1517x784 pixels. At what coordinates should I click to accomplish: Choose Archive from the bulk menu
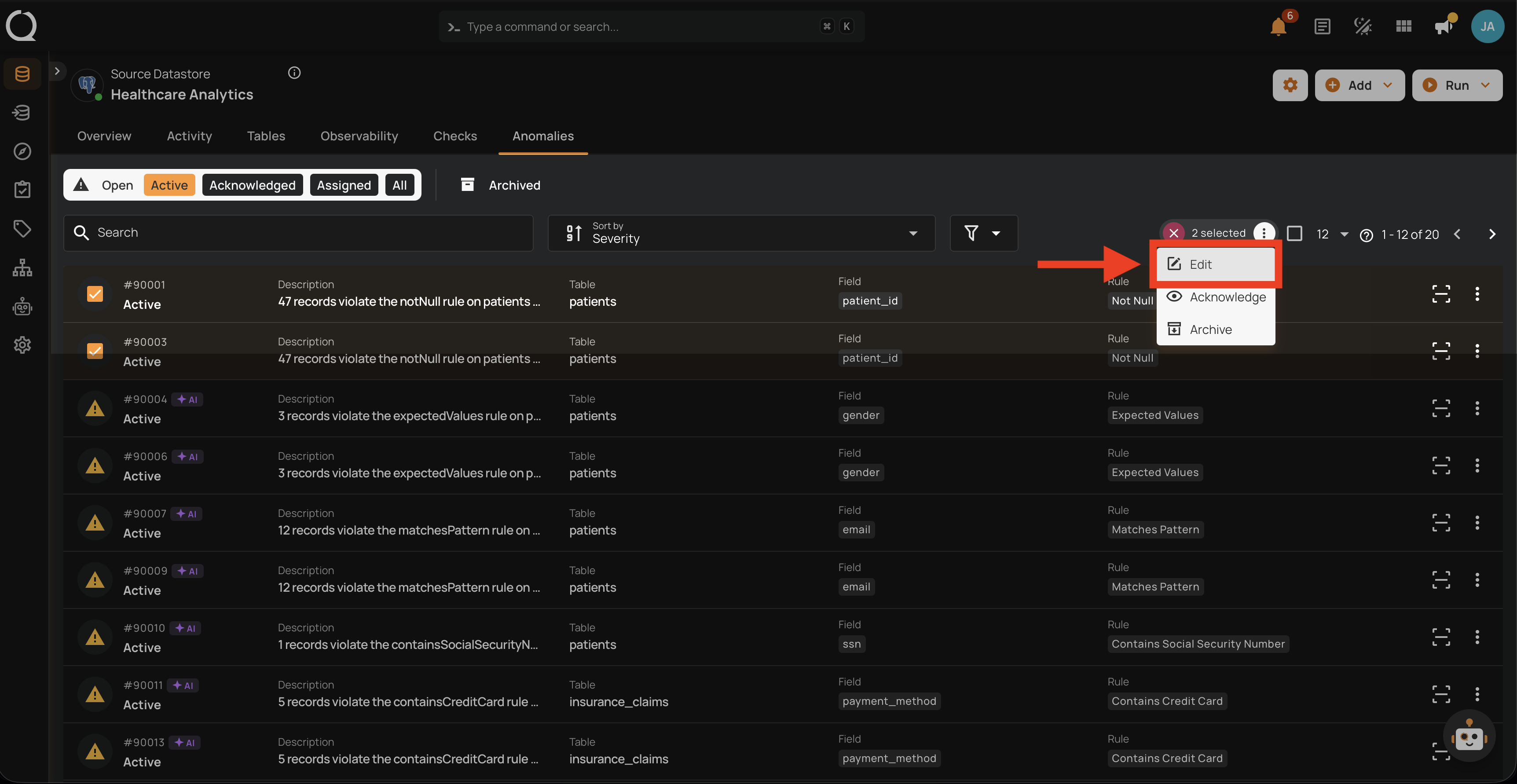1216,329
